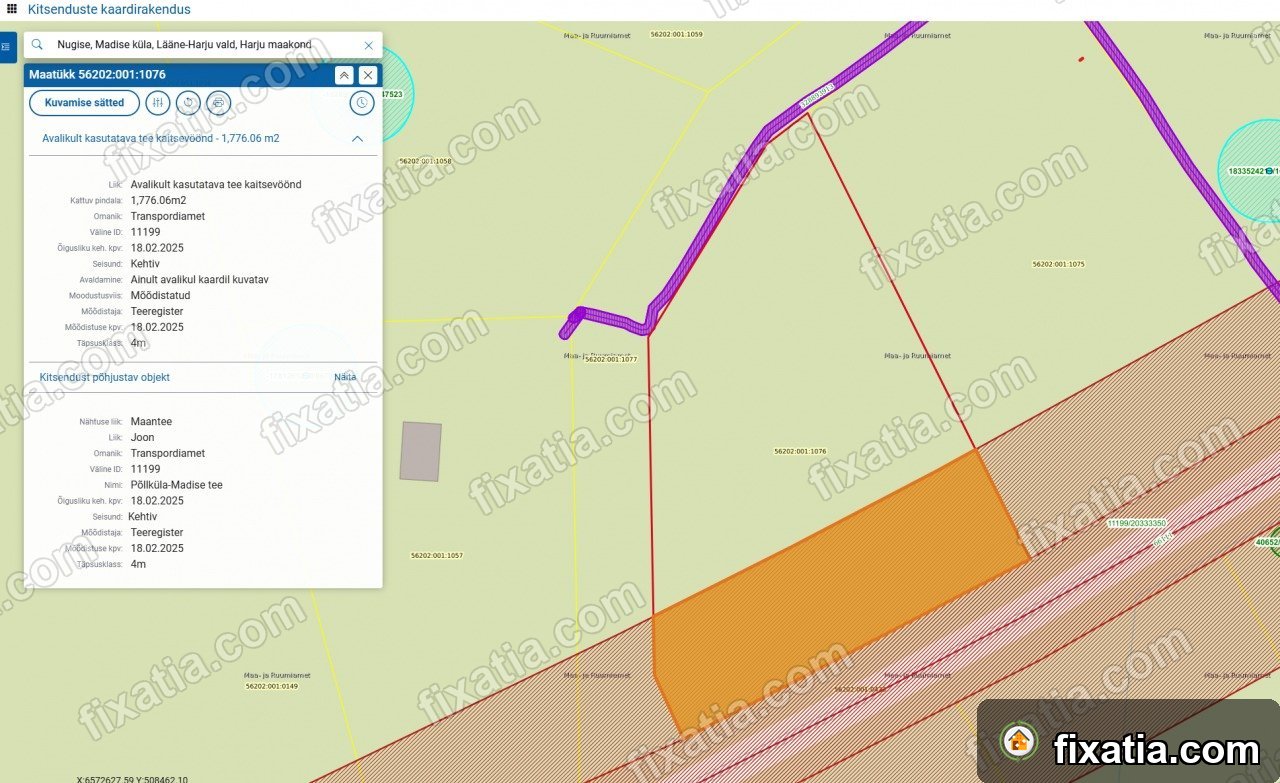Click the Kitsenduste kaardirakendus title
Viewport: 1280px width, 783px height.
(109, 9)
